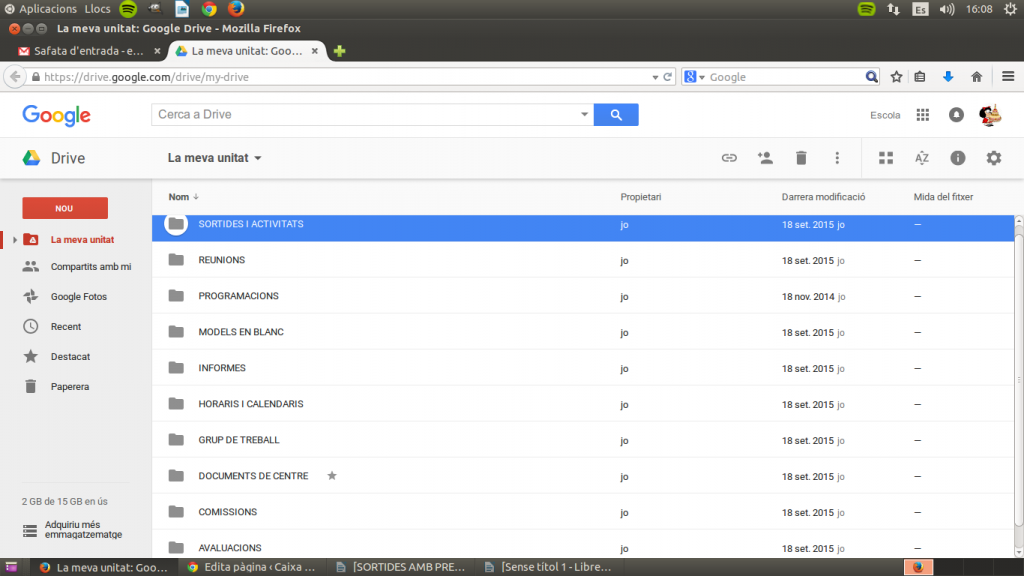The width and height of the screenshot is (1024, 576).
Task: Click Adquiriu més emmagatzematge link
Action: coord(72,529)
